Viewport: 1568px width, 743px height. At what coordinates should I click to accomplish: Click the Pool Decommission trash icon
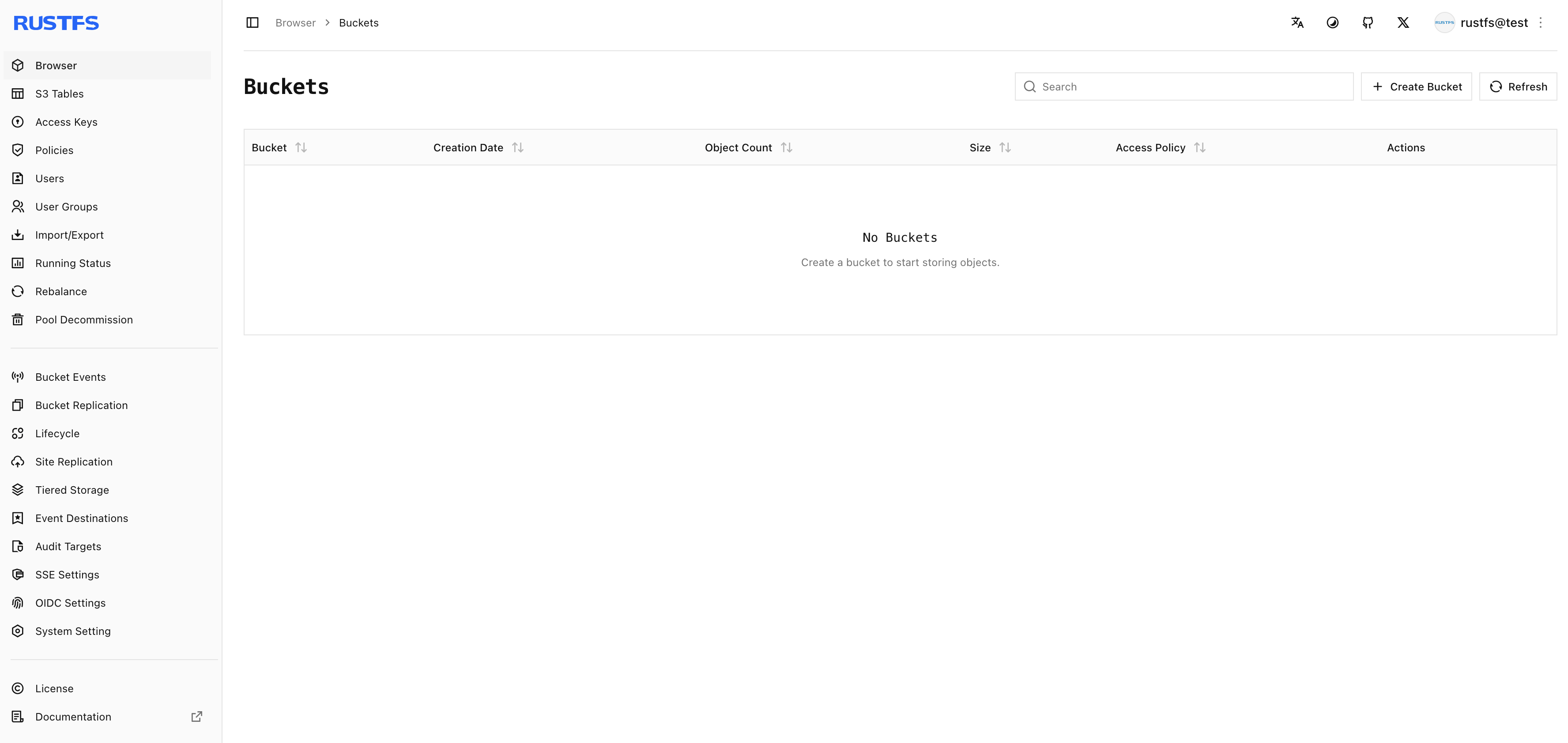pos(18,319)
